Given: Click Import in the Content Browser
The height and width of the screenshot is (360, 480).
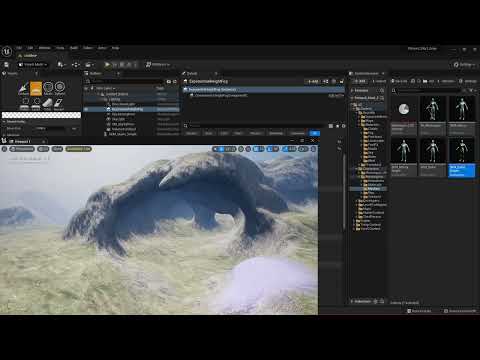Looking at the screenshot, I should (x=379, y=81).
